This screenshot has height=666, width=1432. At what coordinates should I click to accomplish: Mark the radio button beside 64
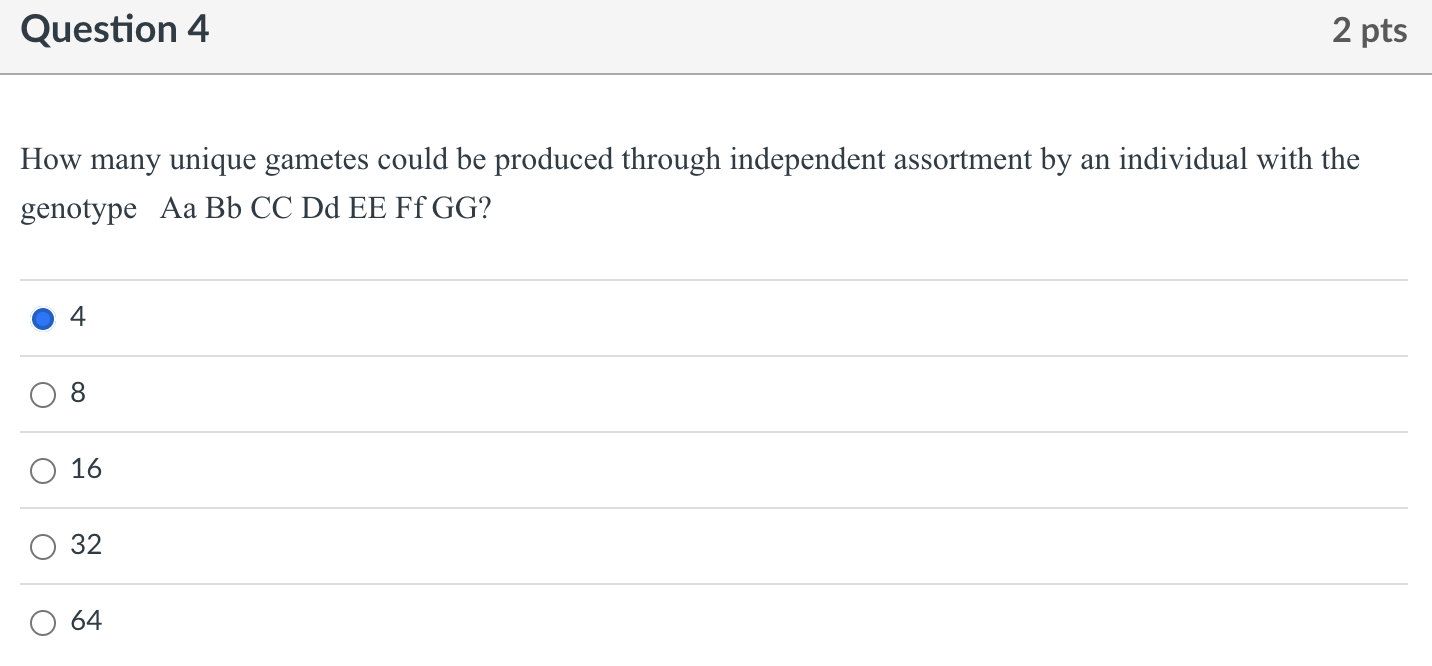click(x=43, y=623)
